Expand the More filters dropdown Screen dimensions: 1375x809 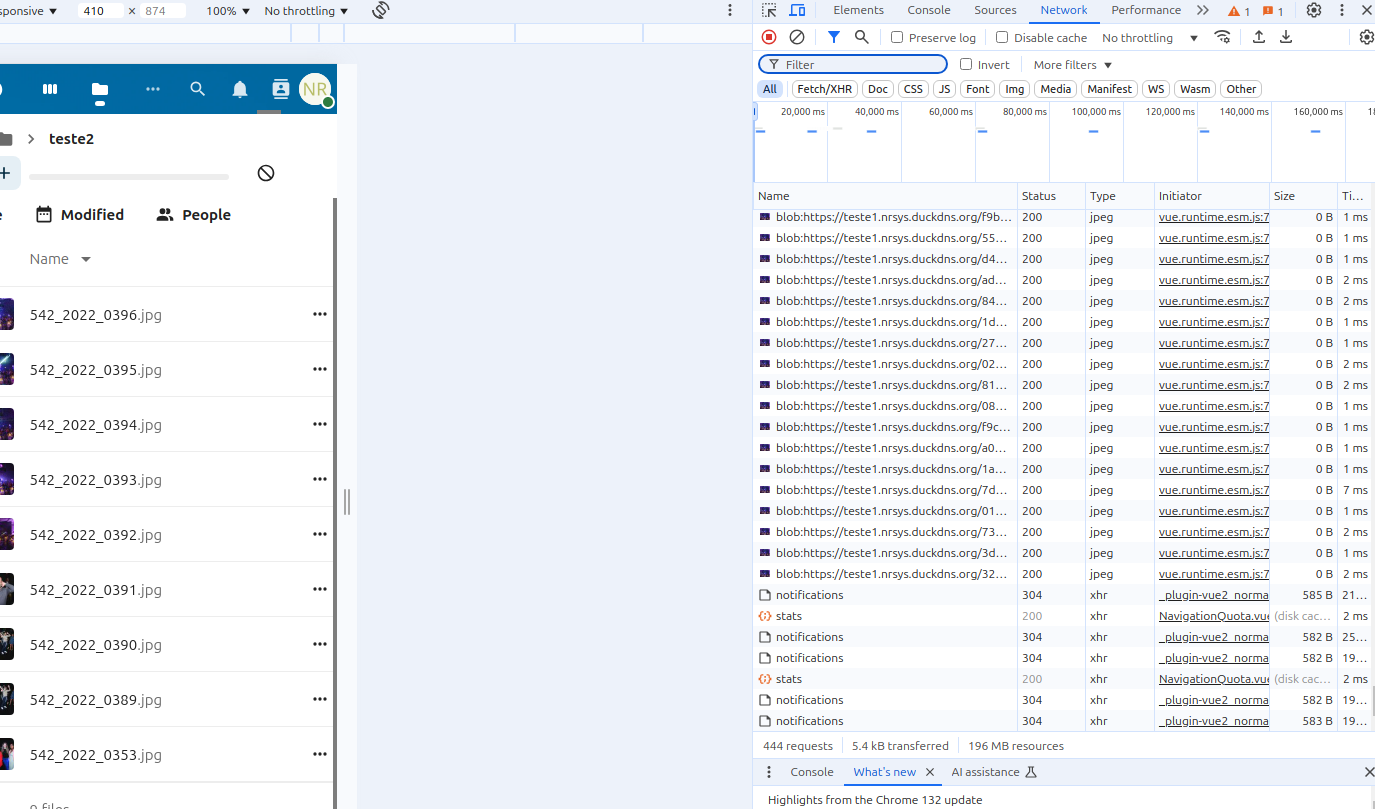[x=1072, y=65]
